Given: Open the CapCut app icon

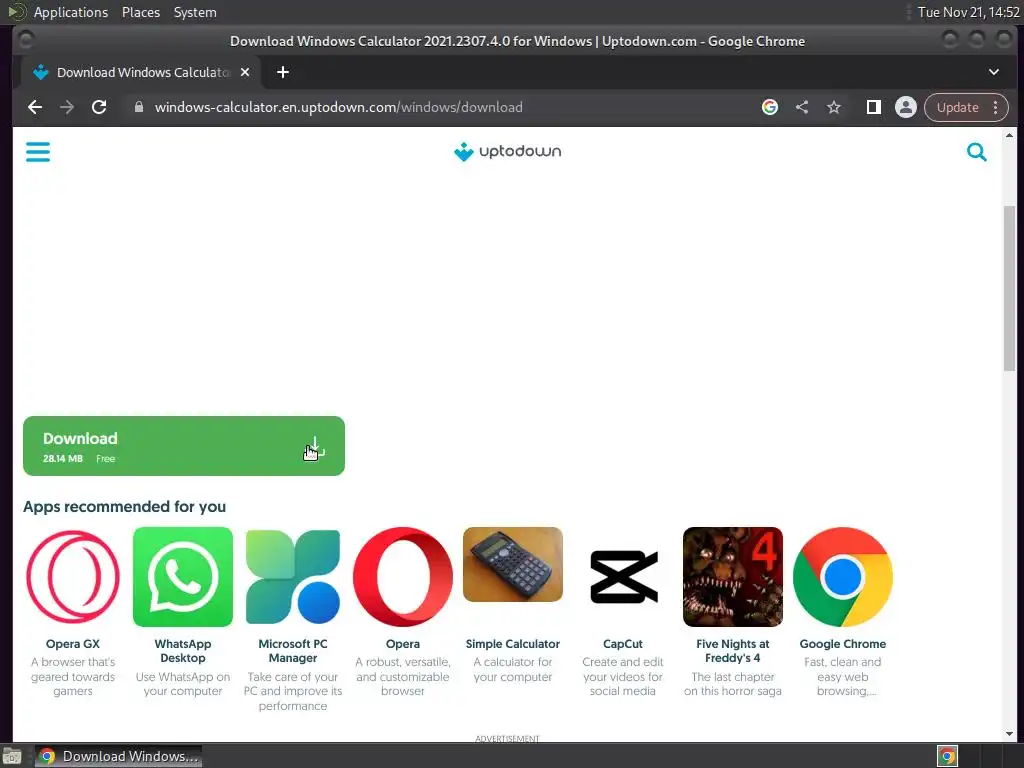Looking at the screenshot, I should coord(622,577).
